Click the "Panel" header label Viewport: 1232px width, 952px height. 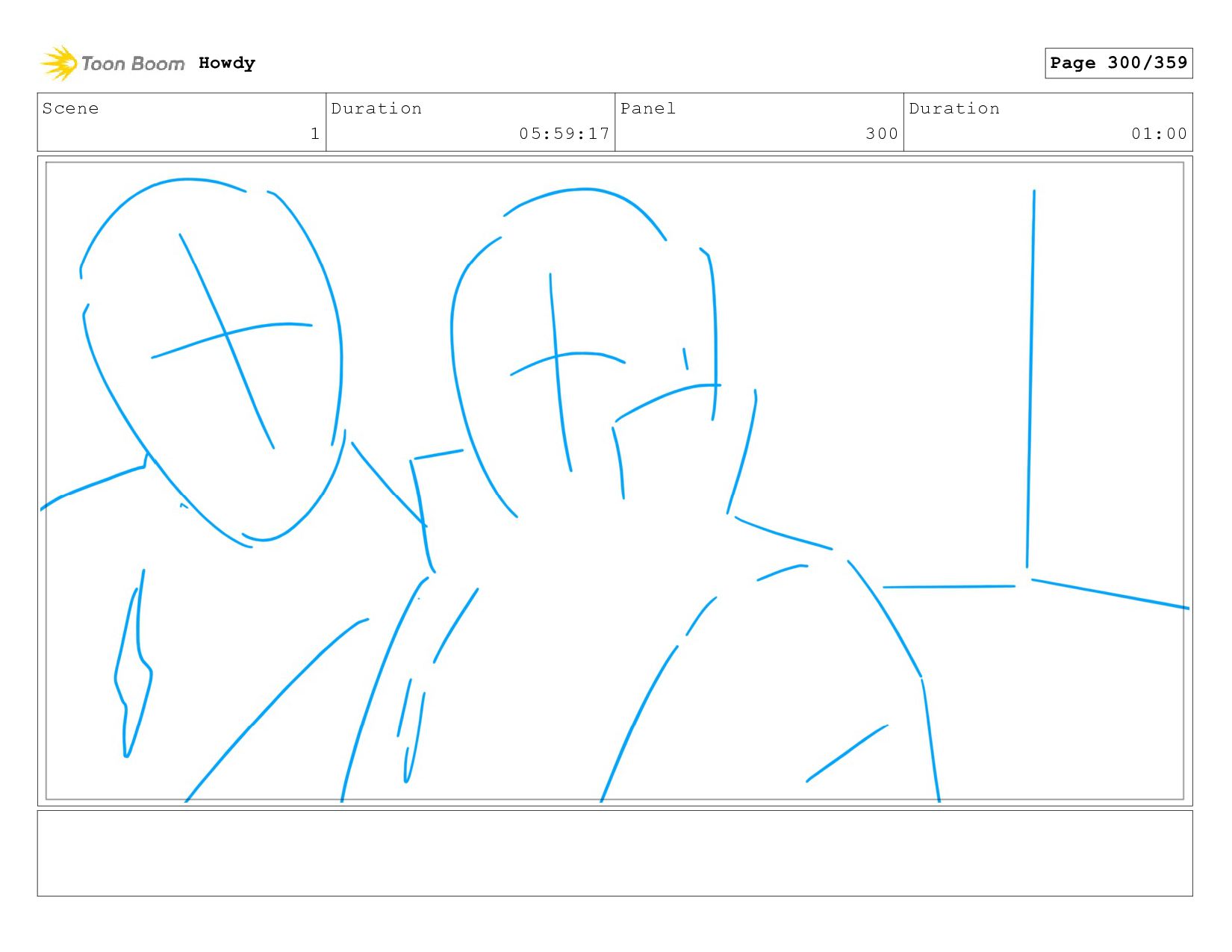648,108
